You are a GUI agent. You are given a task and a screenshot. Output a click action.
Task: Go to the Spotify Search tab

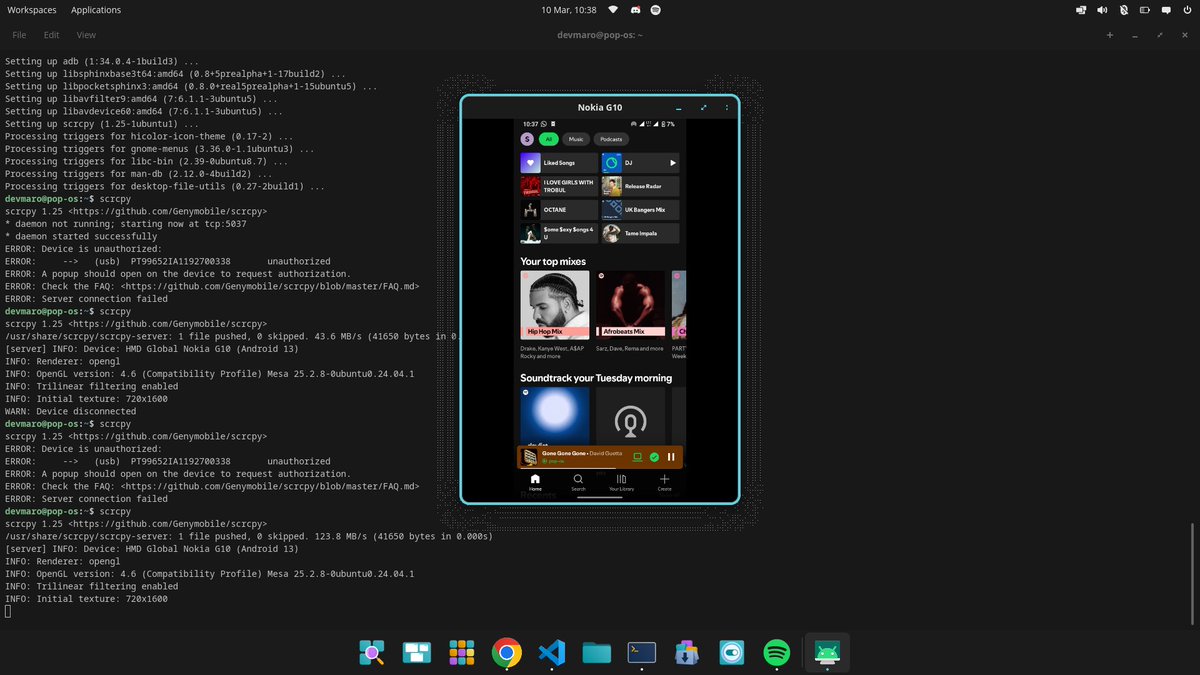click(x=578, y=483)
